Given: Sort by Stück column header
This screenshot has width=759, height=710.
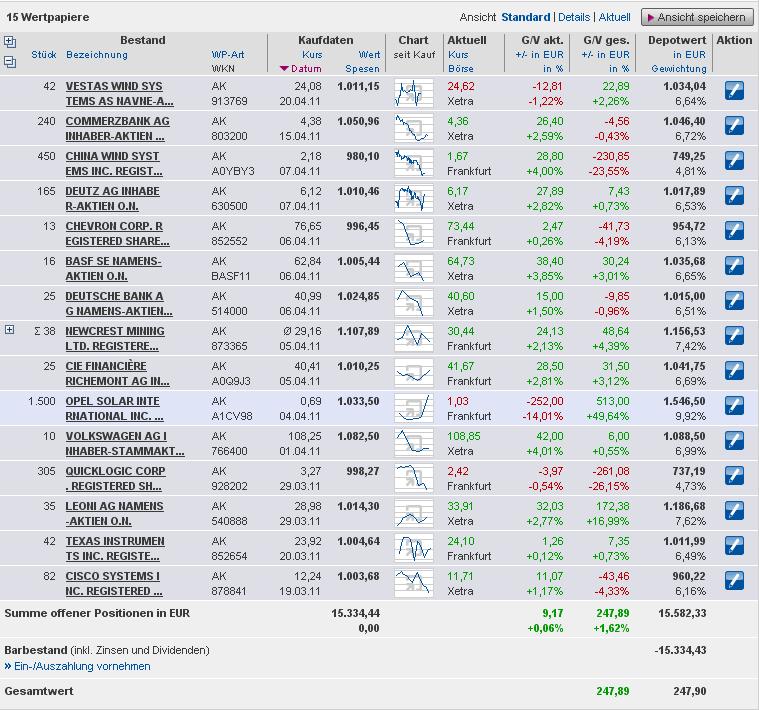Looking at the screenshot, I should point(44,55).
